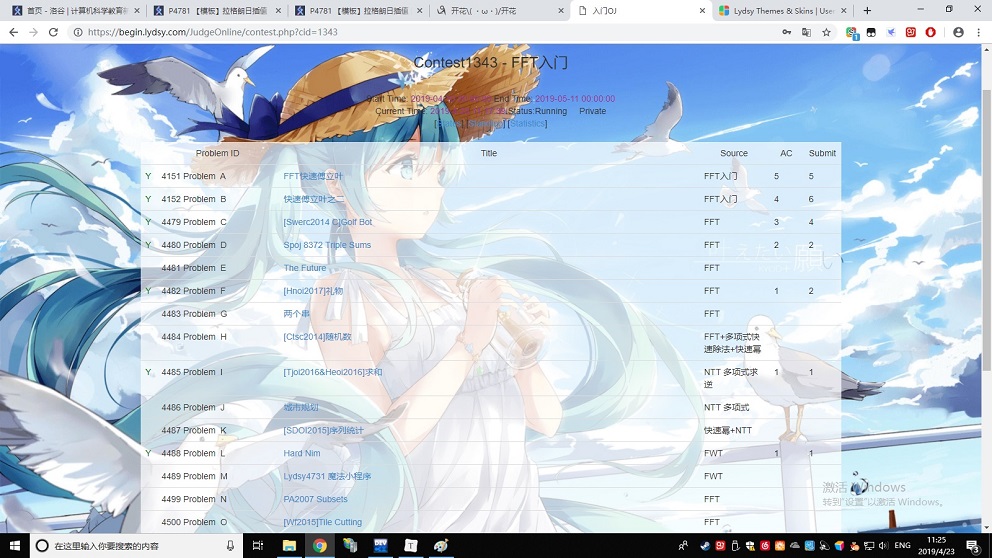Image resolution: width=992 pixels, height=558 pixels.
Task: Open problem FFT快速傅立叶
Action: [x=313, y=176]
